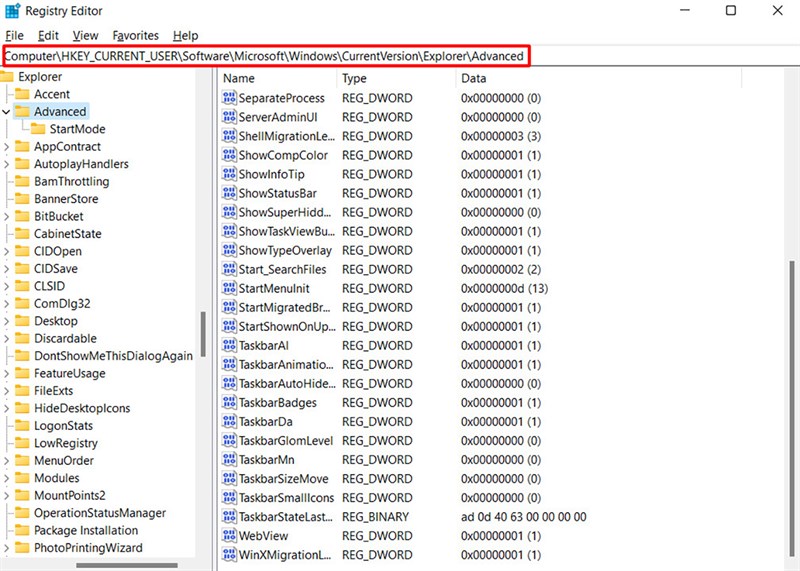800x571 pixels.
Task: Click the ServerAdminUI value icon
Action: tap(229, 117)
